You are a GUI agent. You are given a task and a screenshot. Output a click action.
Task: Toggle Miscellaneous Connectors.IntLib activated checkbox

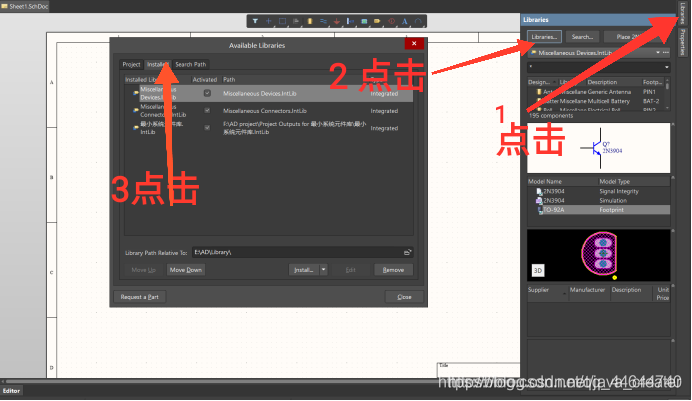point(207,110)
